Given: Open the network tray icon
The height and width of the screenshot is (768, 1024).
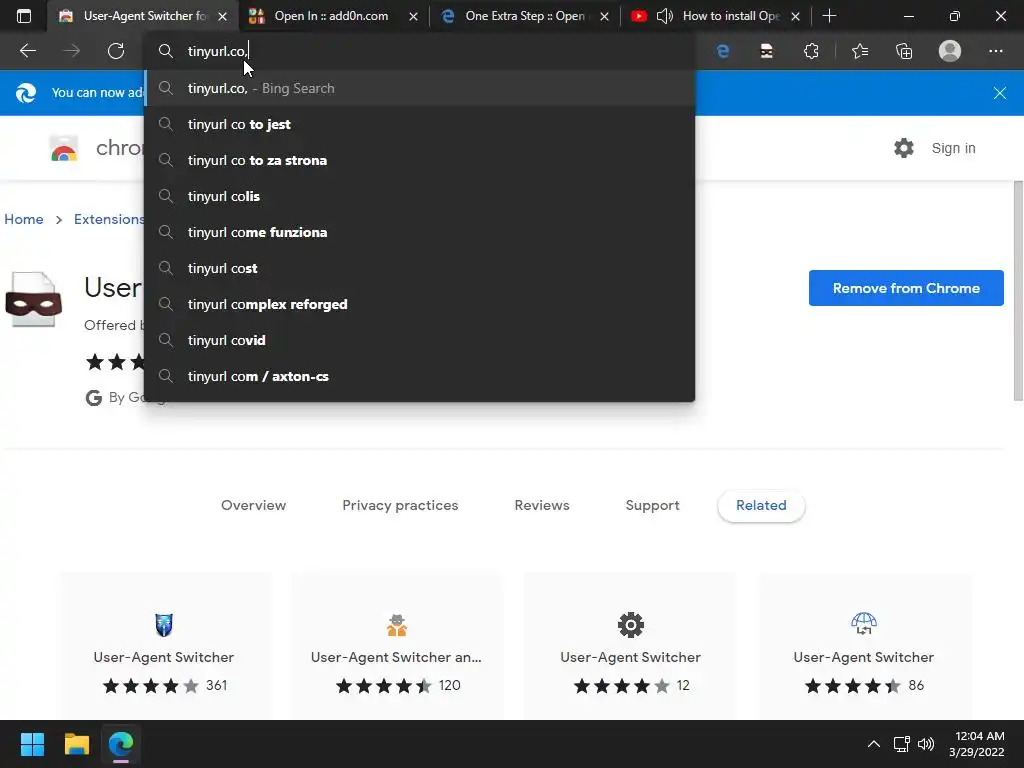Looking at the screenshot, I should point(902,744).
